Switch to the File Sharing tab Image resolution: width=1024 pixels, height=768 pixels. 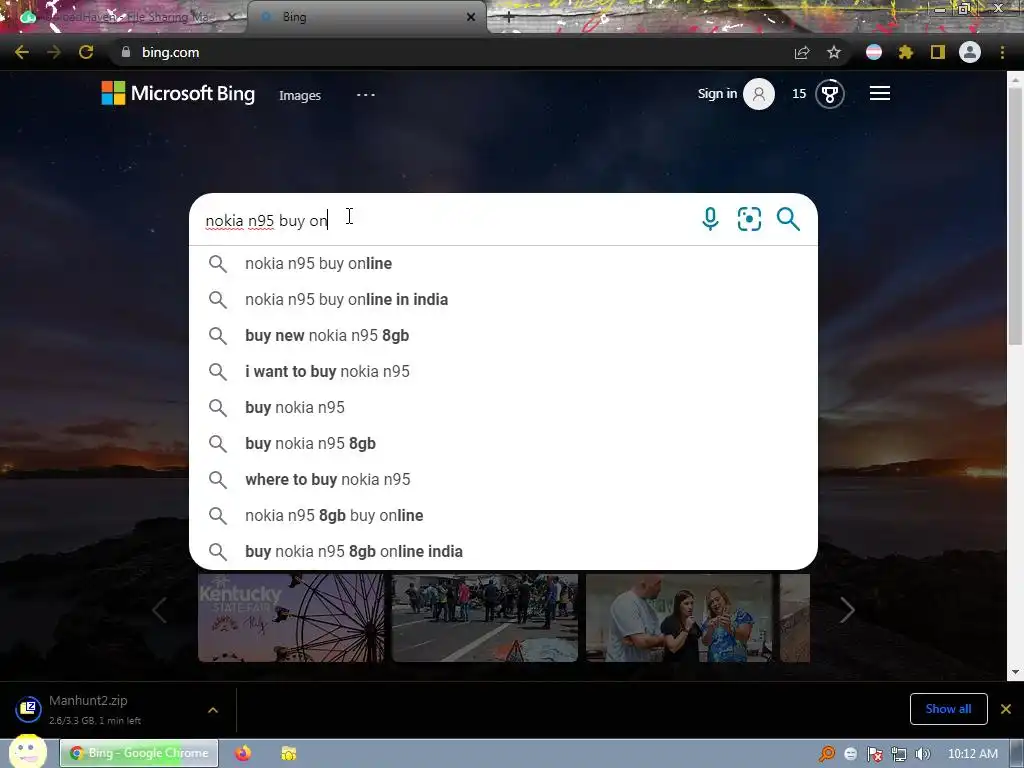tap(124, 17)
